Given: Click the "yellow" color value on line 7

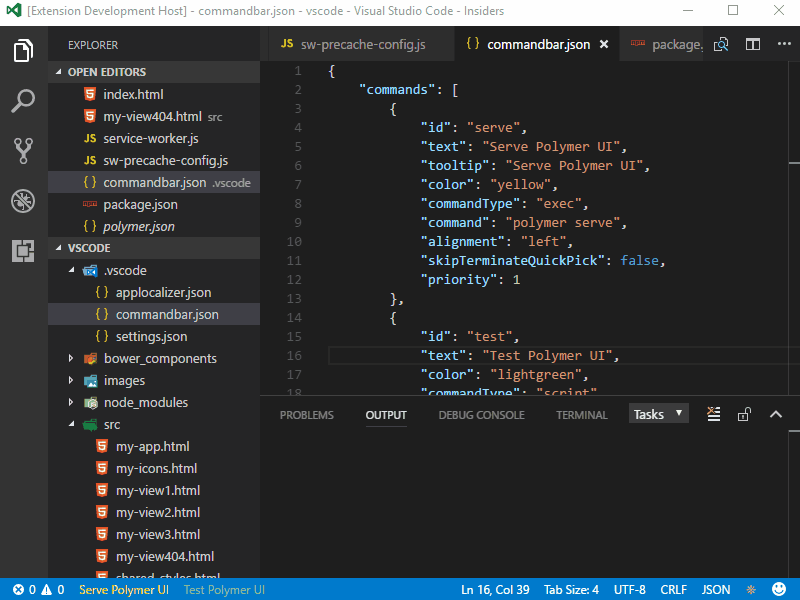Looking at the screenshot, I should tap(520, 184).
